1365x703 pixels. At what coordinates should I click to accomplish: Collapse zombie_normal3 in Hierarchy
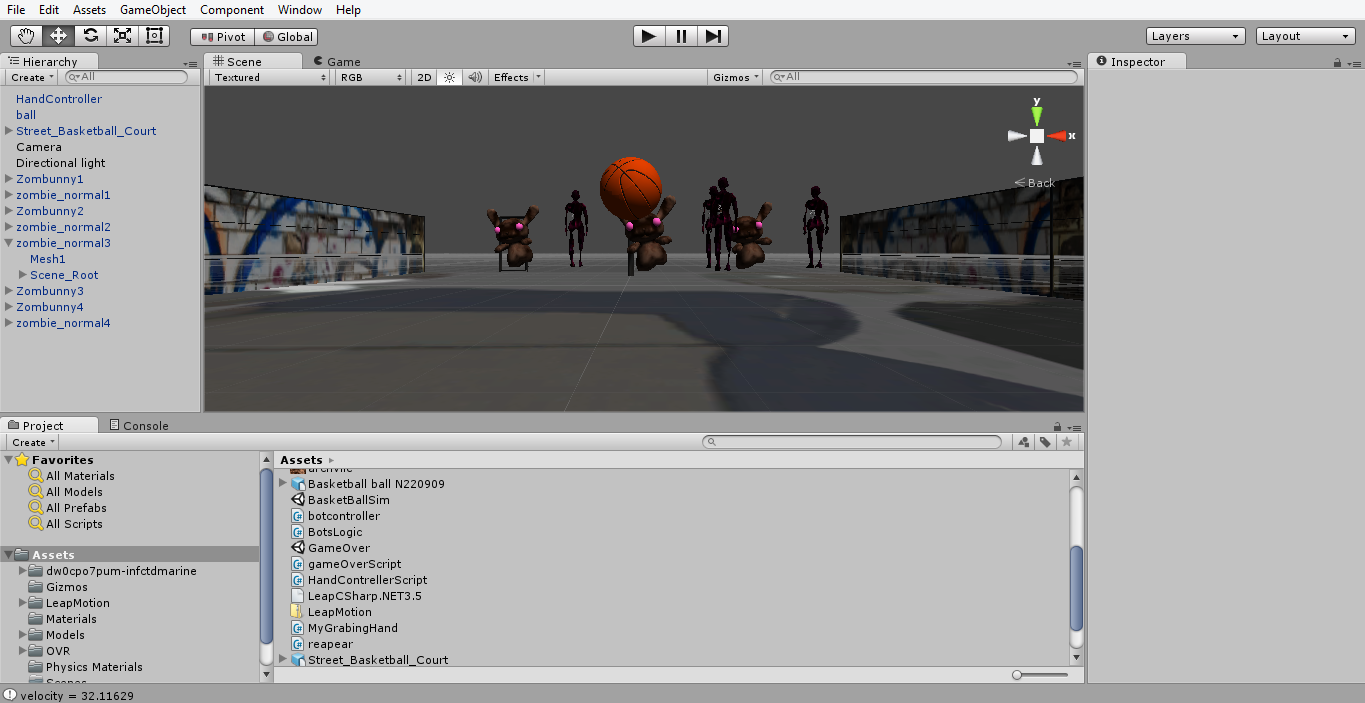click(x=9, y=243)
